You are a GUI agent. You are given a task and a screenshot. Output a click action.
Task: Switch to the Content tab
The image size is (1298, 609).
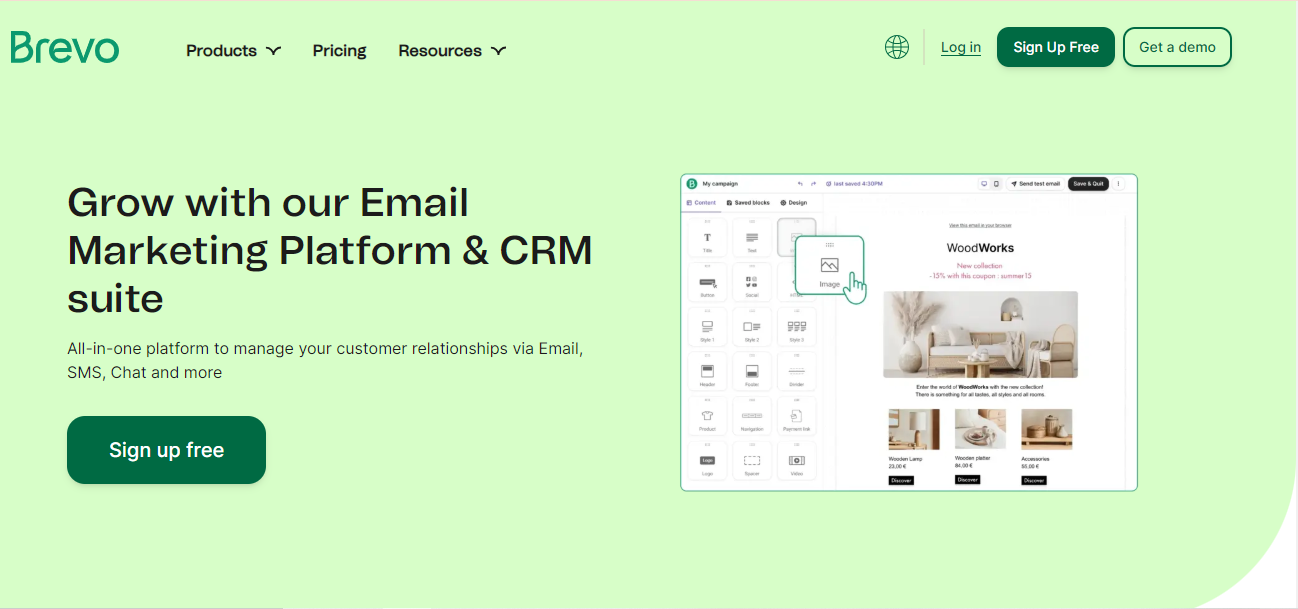click(x=701, y=203)
